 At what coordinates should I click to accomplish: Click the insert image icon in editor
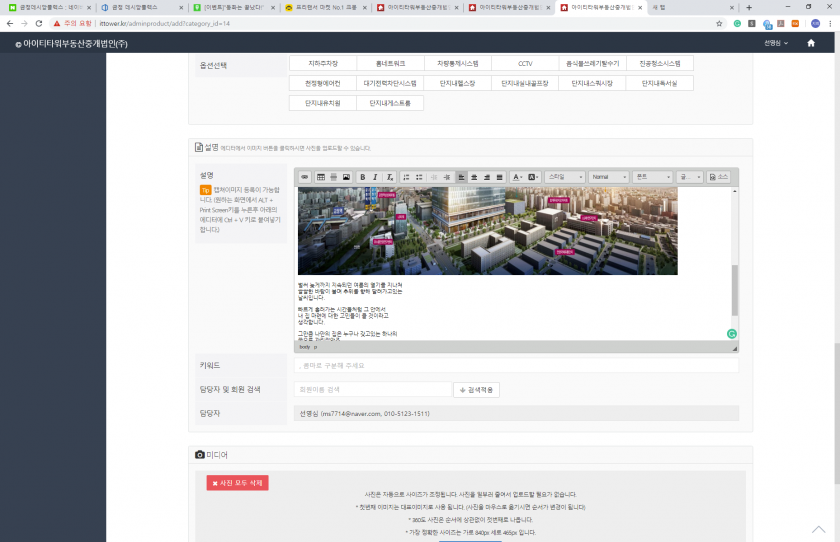346,177
